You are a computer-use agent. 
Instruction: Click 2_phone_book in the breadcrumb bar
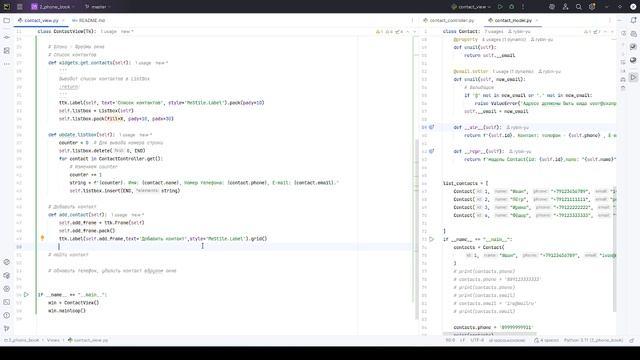click(22, 340)
